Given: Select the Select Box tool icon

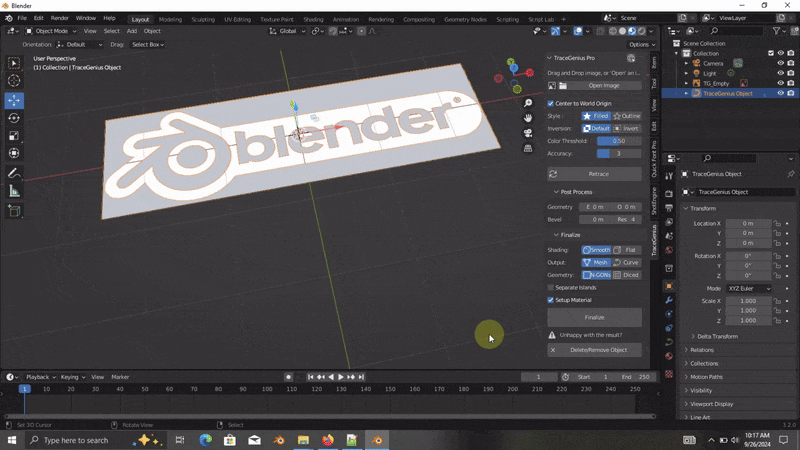Looking at the screenshot, I should [14, 63].
